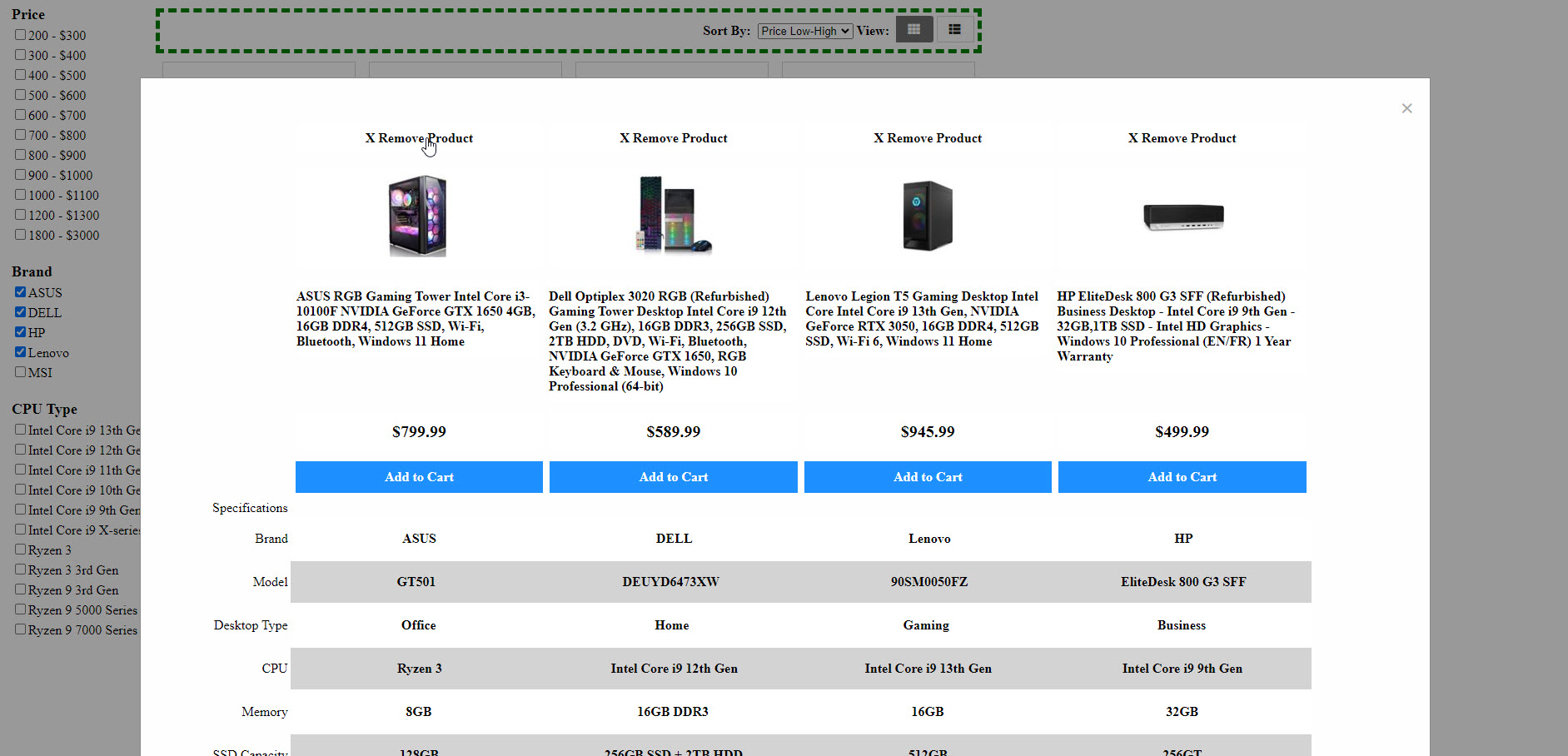Click the Dell Optiplex 3020 product image
This screenshot has width=1568, height=756.
[673, 215]
